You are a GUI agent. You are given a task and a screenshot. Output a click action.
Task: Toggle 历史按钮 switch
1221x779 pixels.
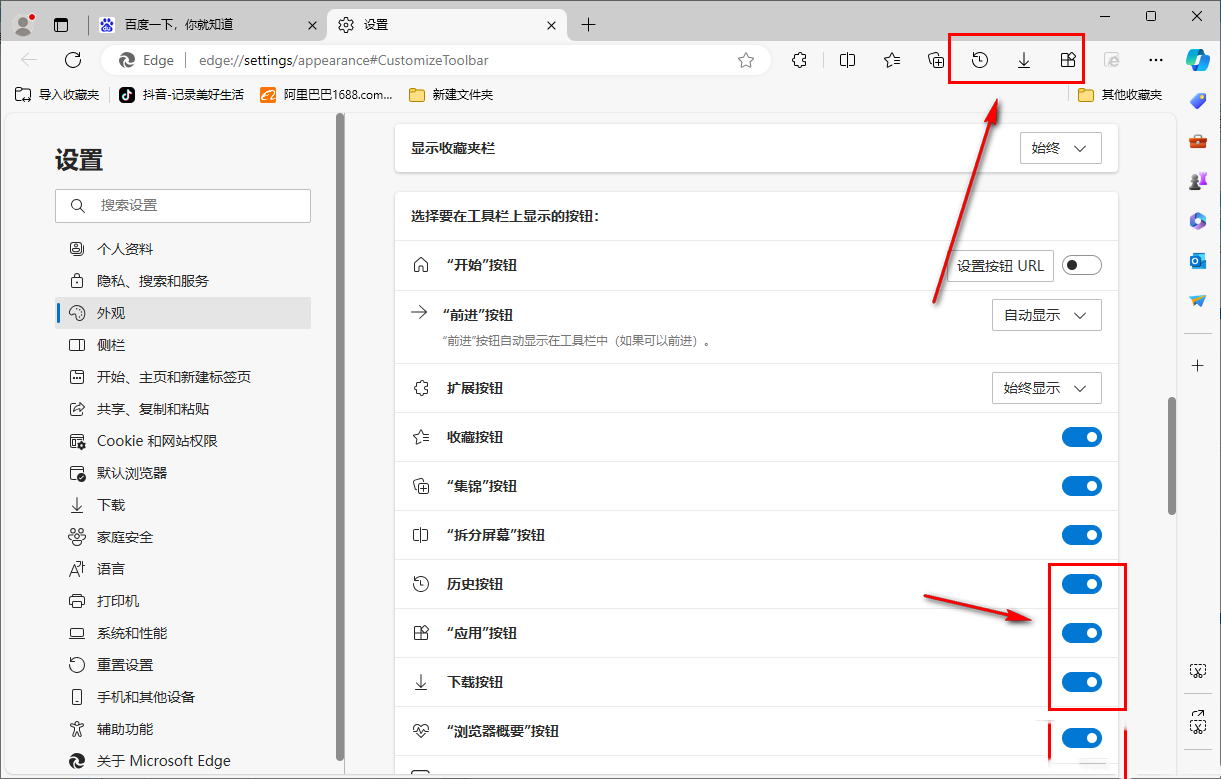tap(1081, 584)
